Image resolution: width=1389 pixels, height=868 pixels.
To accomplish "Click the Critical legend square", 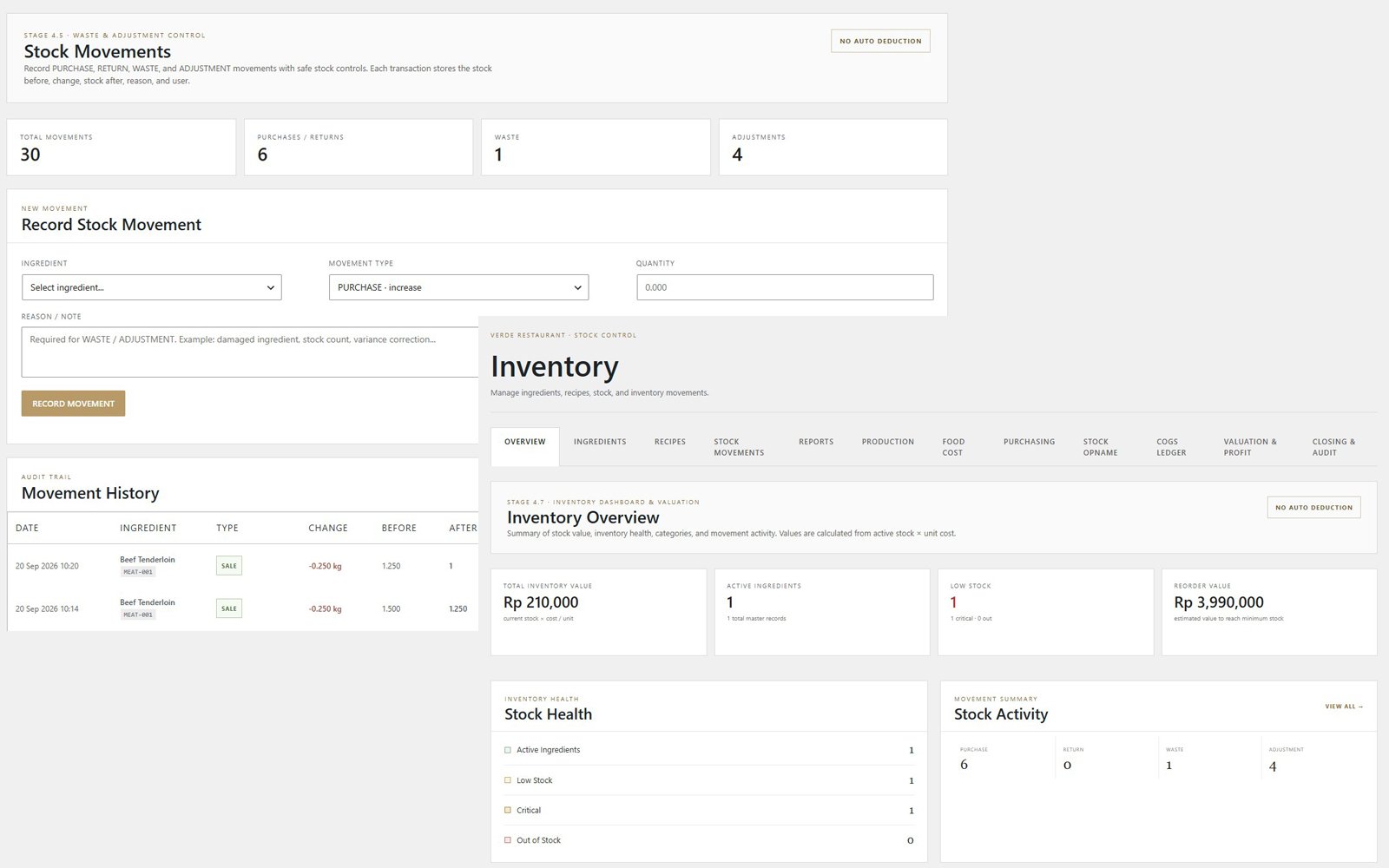I will 508,810.
